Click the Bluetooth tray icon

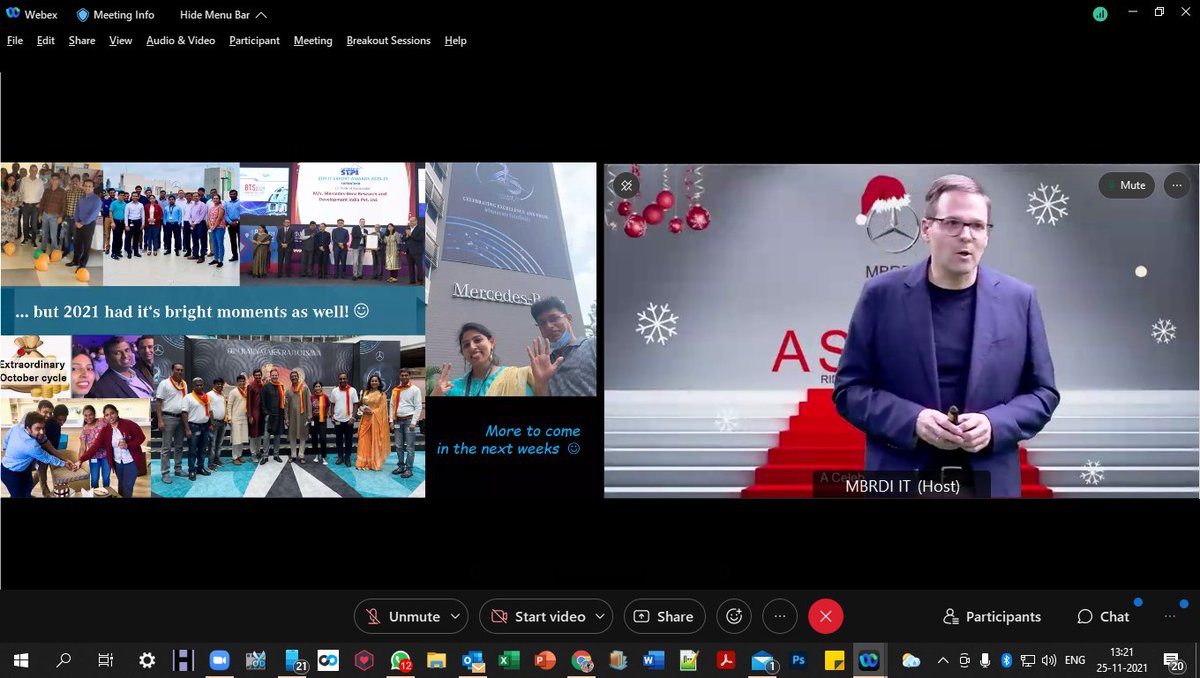pyautogui.click(x=1007, y=660)
